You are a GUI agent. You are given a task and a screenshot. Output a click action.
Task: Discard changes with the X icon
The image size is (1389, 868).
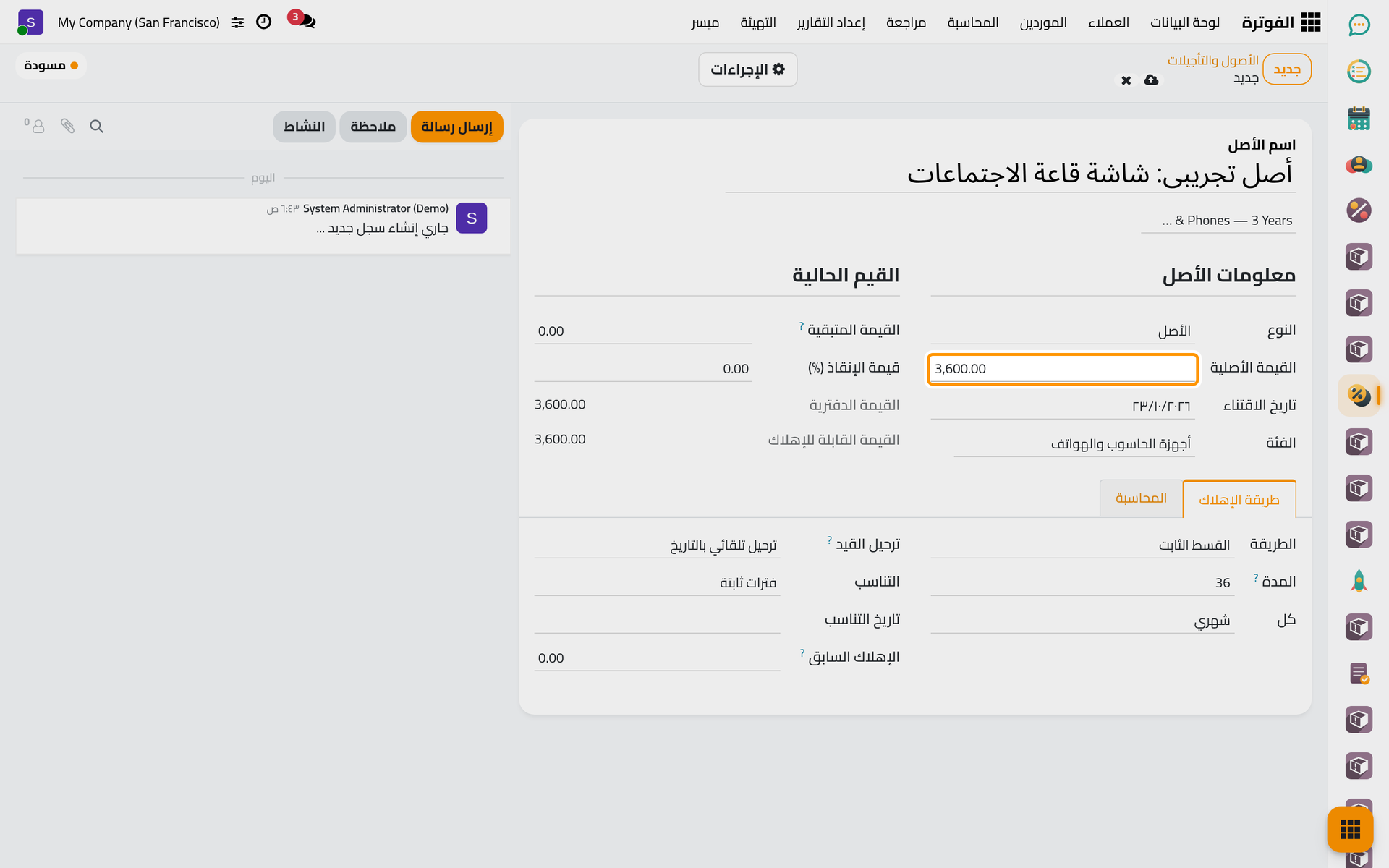(x=1126, y=80)
